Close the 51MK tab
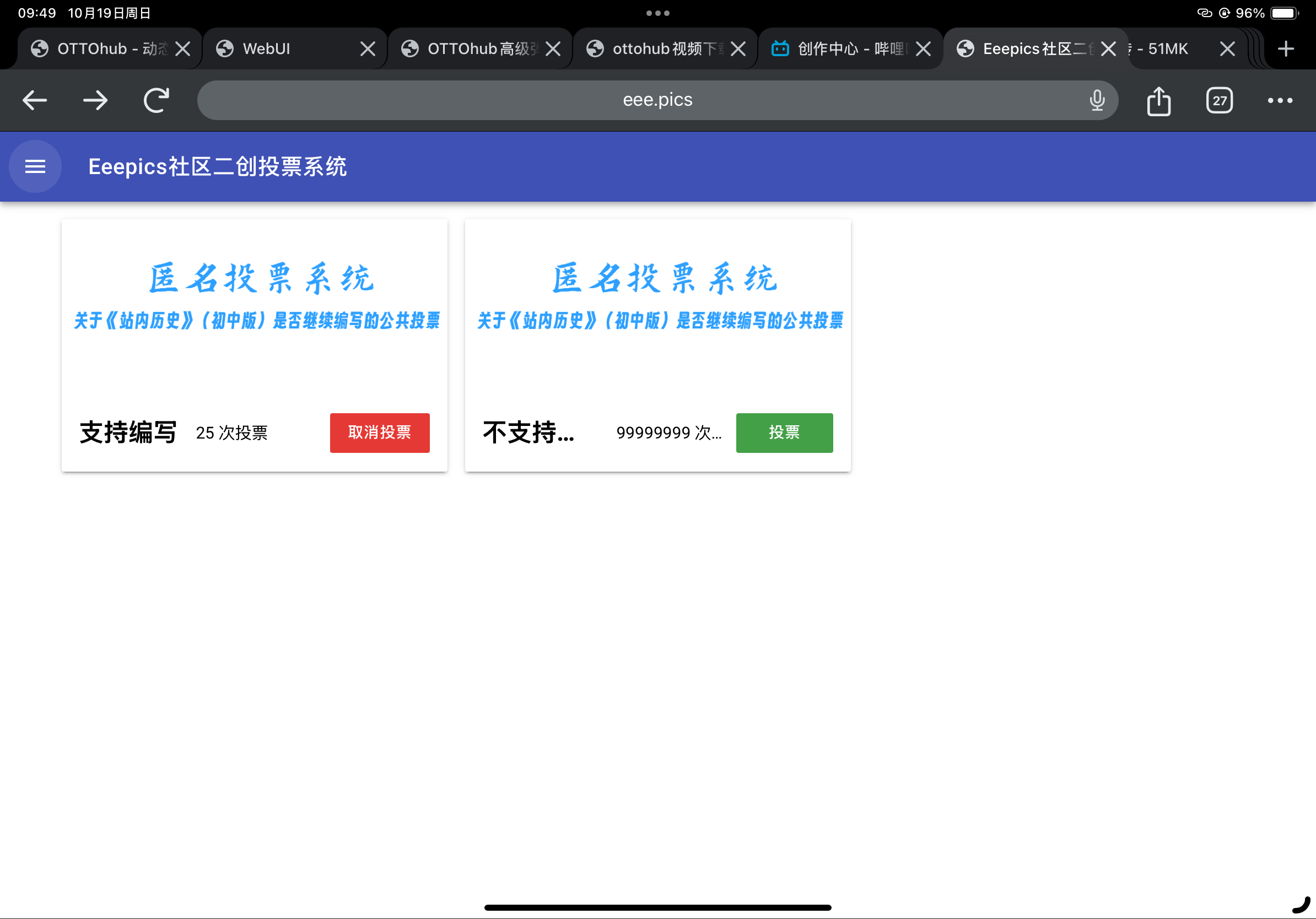Viewport: 1316px width, 919px height. tap(1227, 48)
